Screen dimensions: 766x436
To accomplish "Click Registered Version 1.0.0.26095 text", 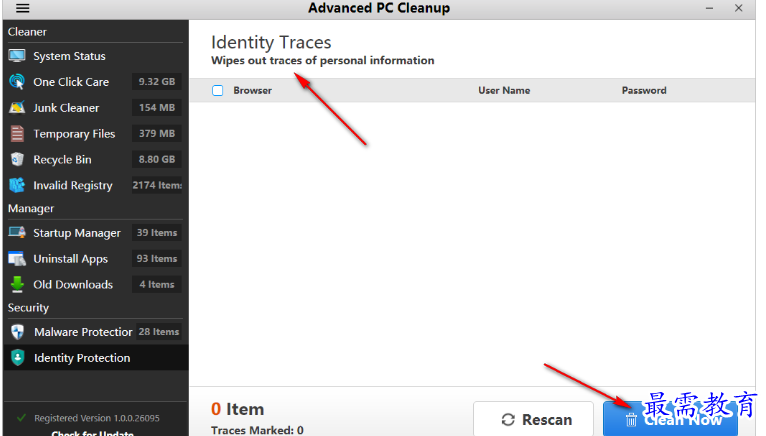I will 97,418.
